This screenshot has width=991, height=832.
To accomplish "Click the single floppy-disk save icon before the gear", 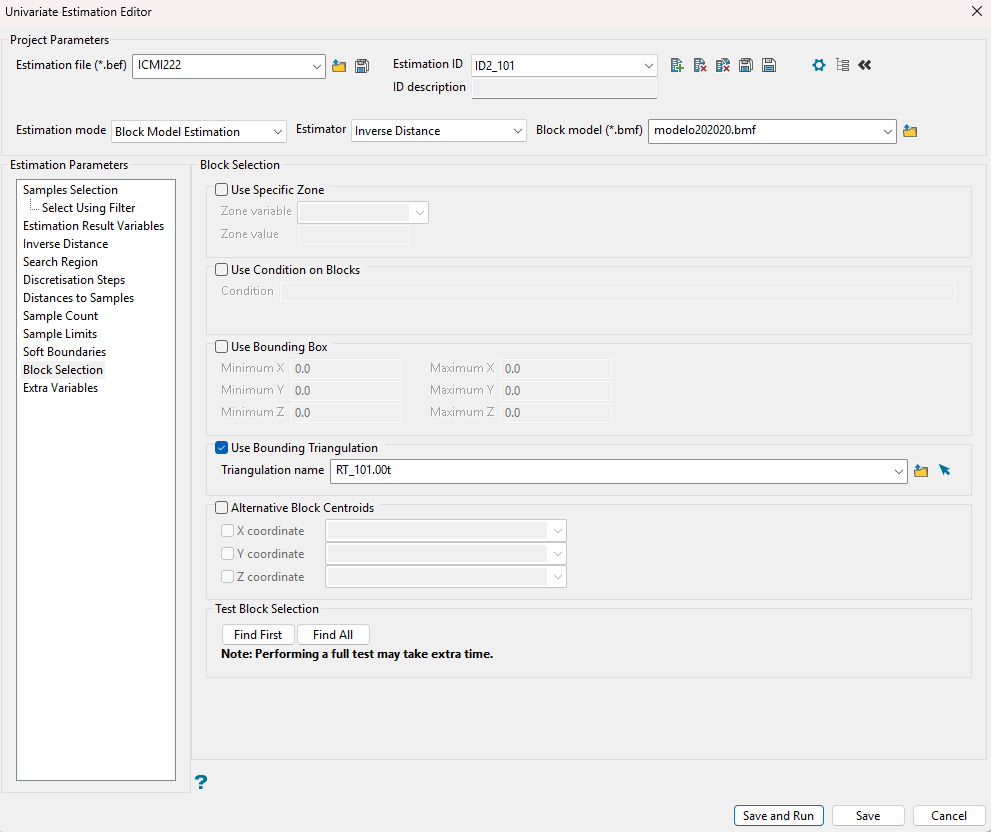I will pos(769,65).
